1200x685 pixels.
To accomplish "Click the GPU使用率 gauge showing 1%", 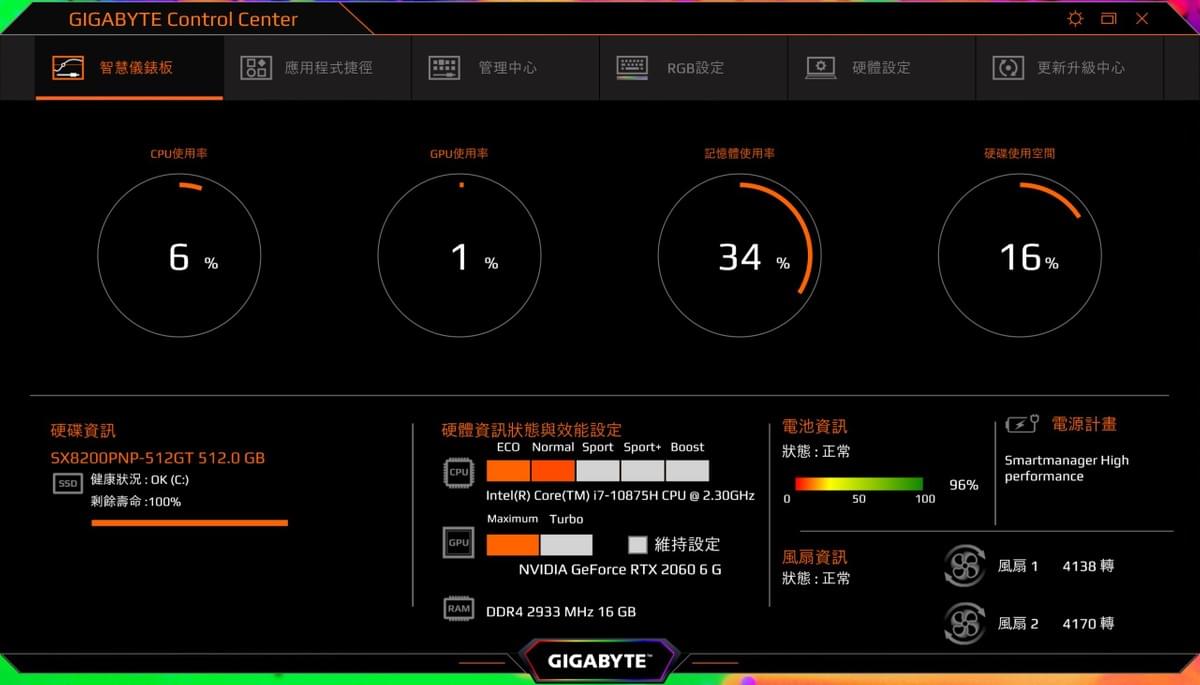I will 459,255.
